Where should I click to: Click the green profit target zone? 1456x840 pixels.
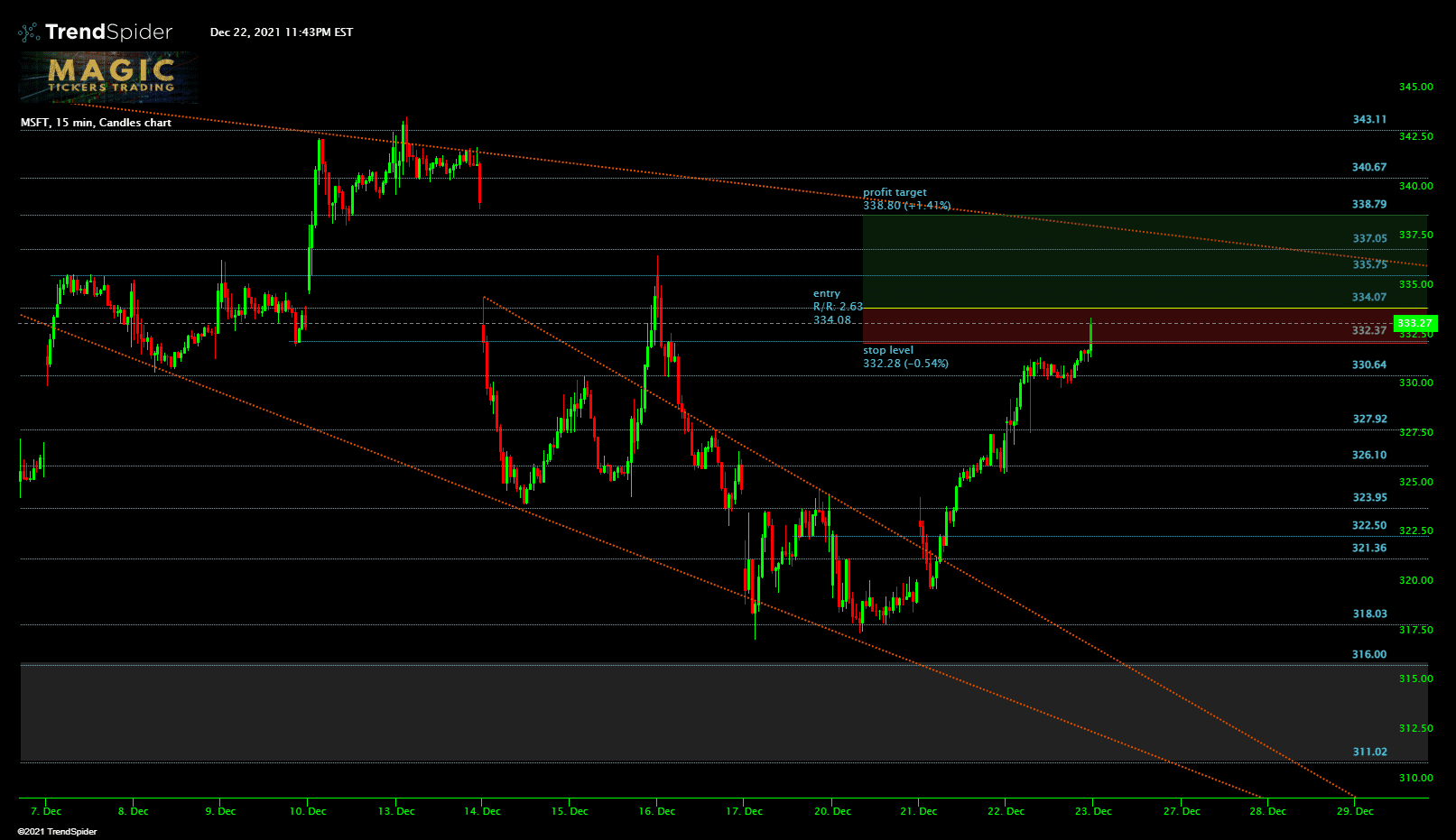1145,262
